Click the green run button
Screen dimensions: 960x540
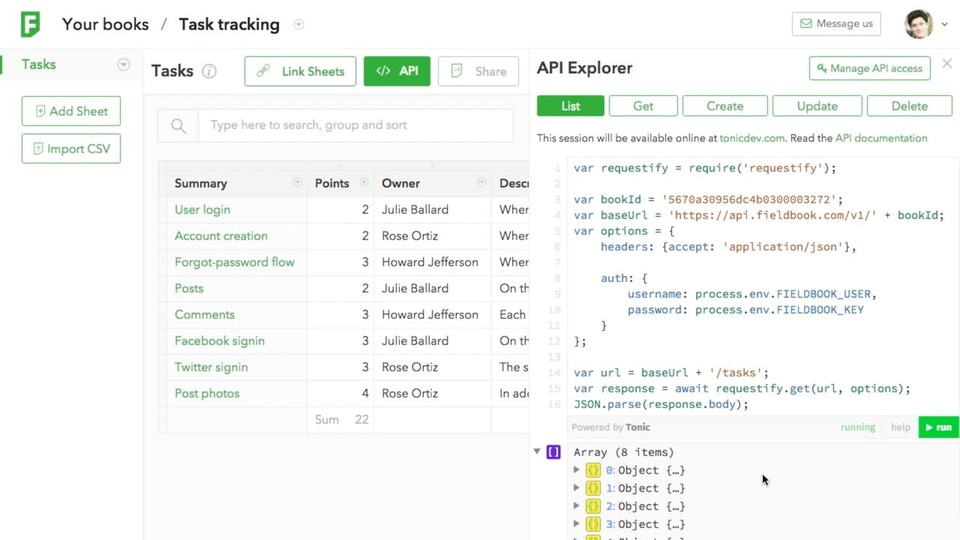click(x=938, y=427)
